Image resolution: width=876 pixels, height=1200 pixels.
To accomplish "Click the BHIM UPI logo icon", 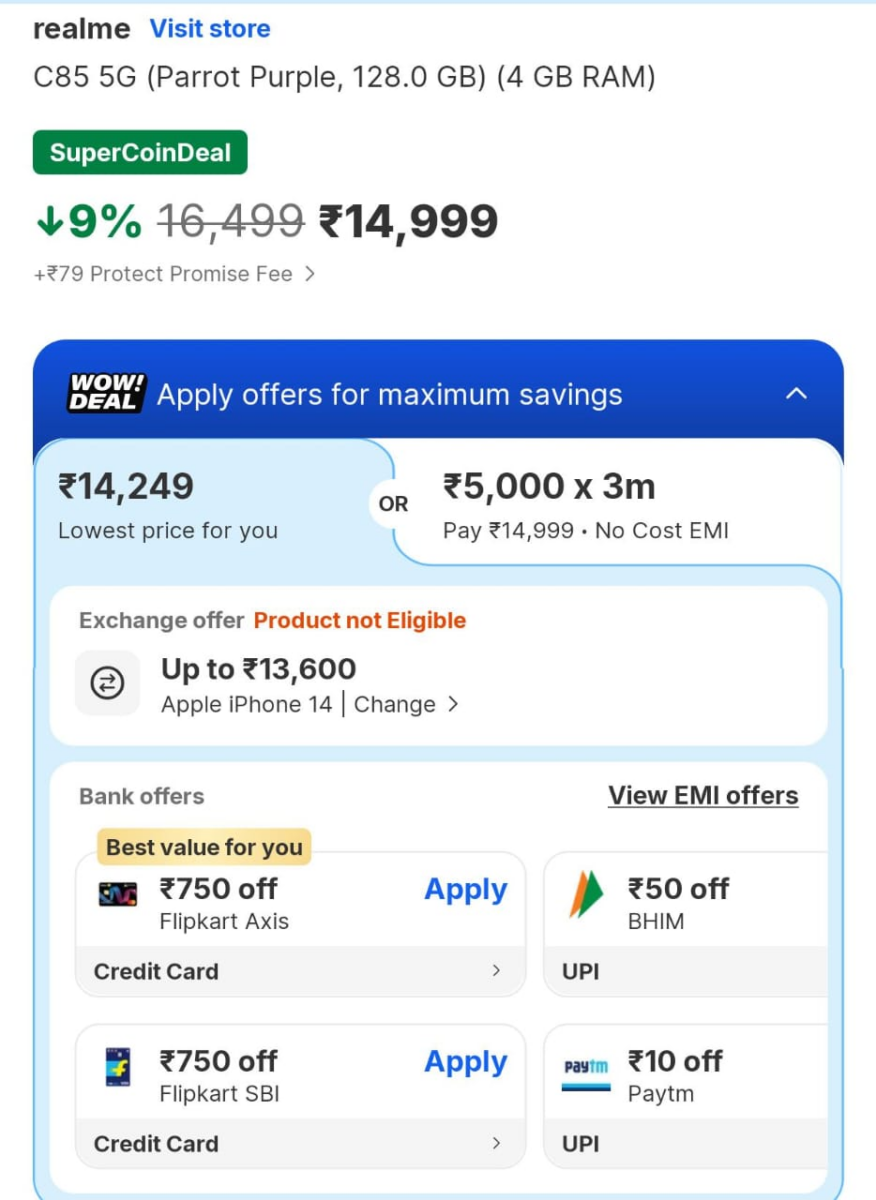I will pos(587,895).
